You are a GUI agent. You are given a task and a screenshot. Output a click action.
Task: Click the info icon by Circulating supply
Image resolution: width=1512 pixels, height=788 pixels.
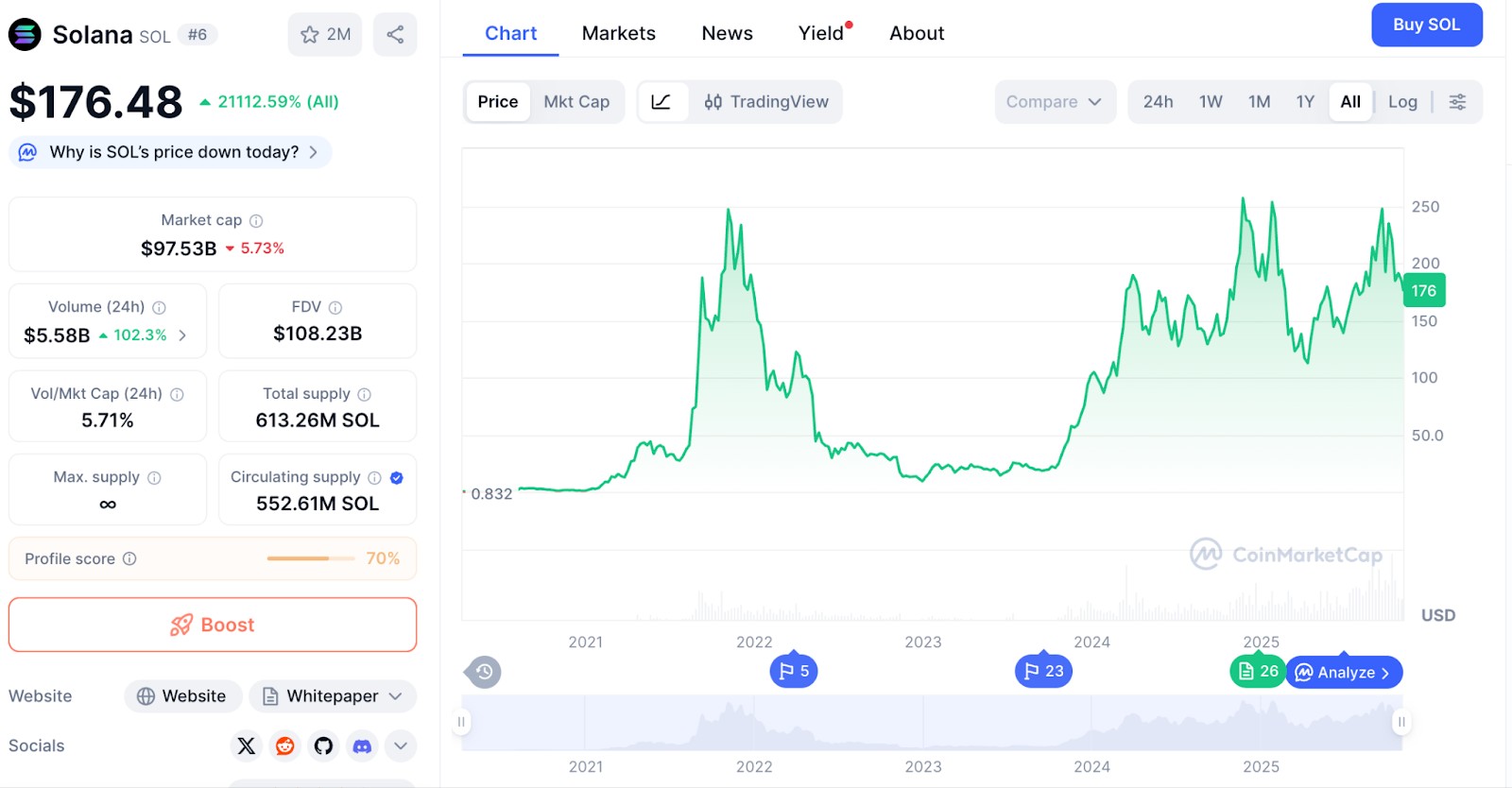374,478
